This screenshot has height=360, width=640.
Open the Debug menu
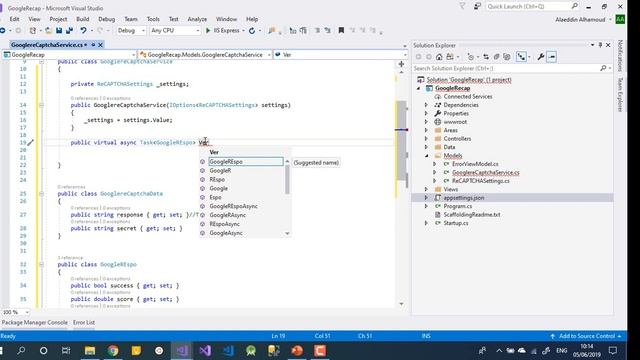coord(107,19)
